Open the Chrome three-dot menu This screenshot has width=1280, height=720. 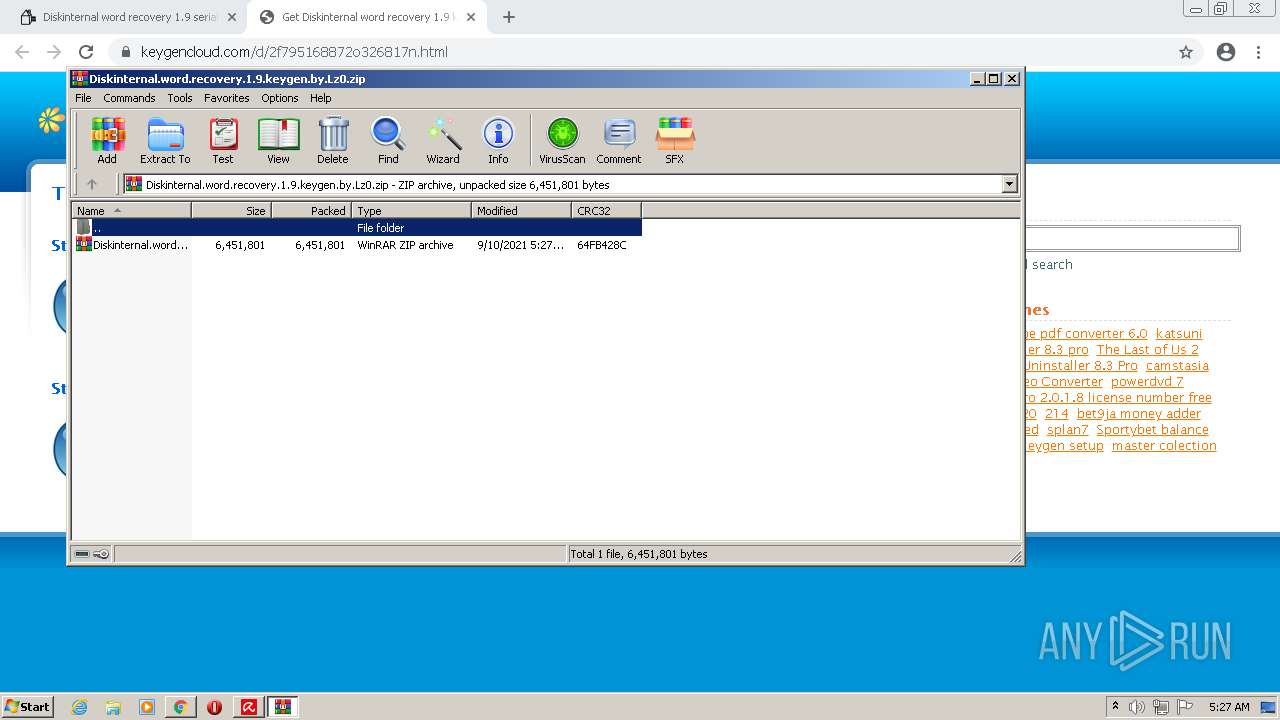[x=1258, y=52]
